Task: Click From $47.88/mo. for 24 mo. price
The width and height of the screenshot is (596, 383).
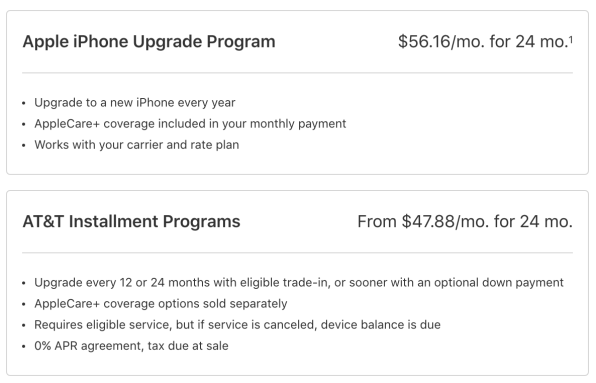Action: [465, 221]
